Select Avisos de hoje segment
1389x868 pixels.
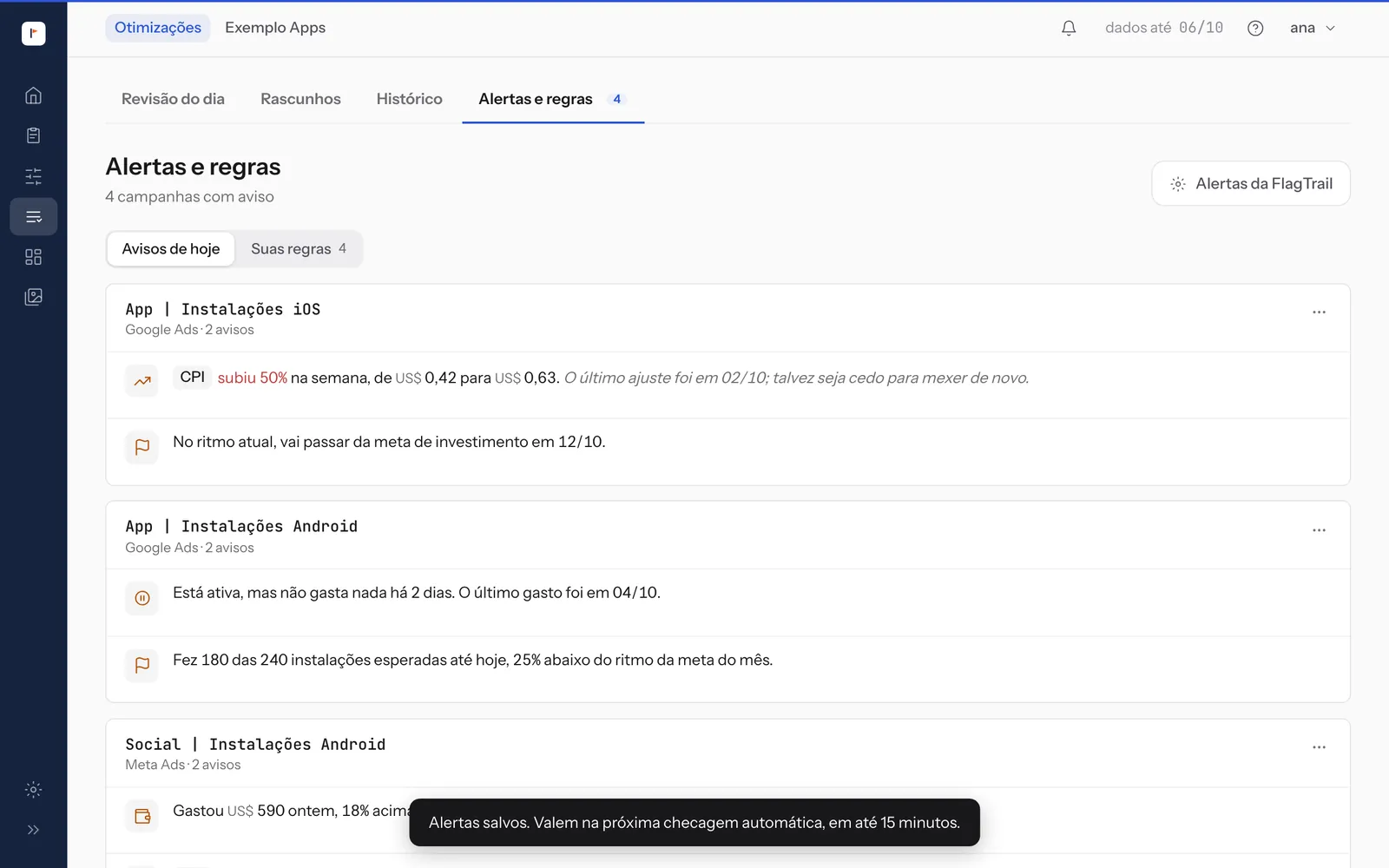[x=171, y=249]
